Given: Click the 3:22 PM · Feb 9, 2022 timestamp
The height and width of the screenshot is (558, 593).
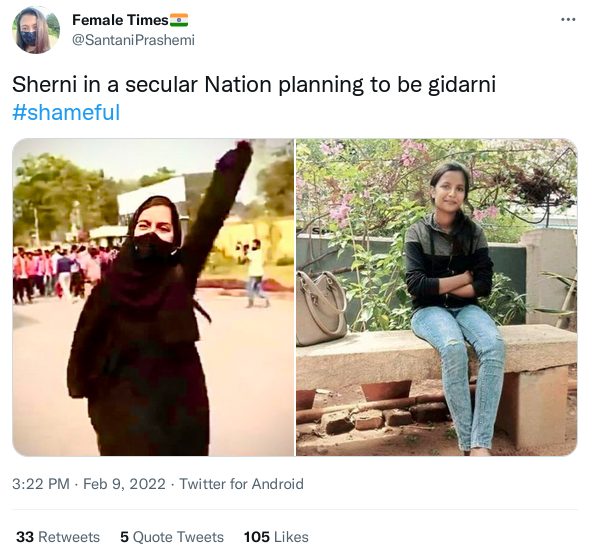Looking at the screenshot, I should click(89, 484).
